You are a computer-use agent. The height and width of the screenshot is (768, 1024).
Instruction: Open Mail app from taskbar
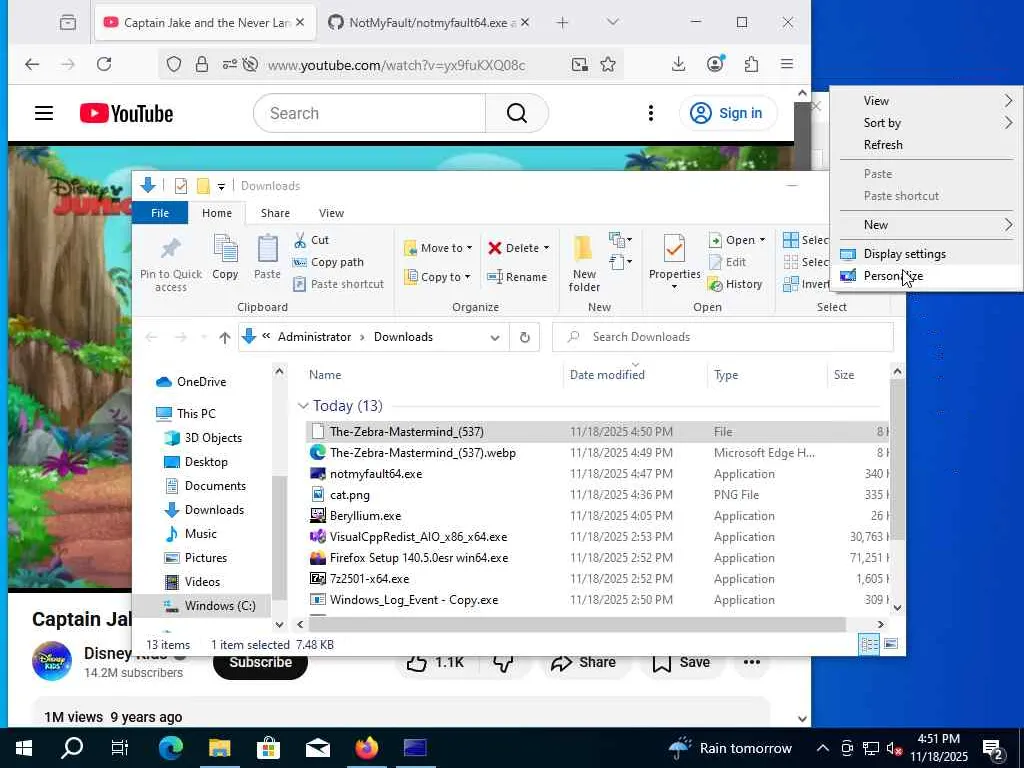point(317,748)
